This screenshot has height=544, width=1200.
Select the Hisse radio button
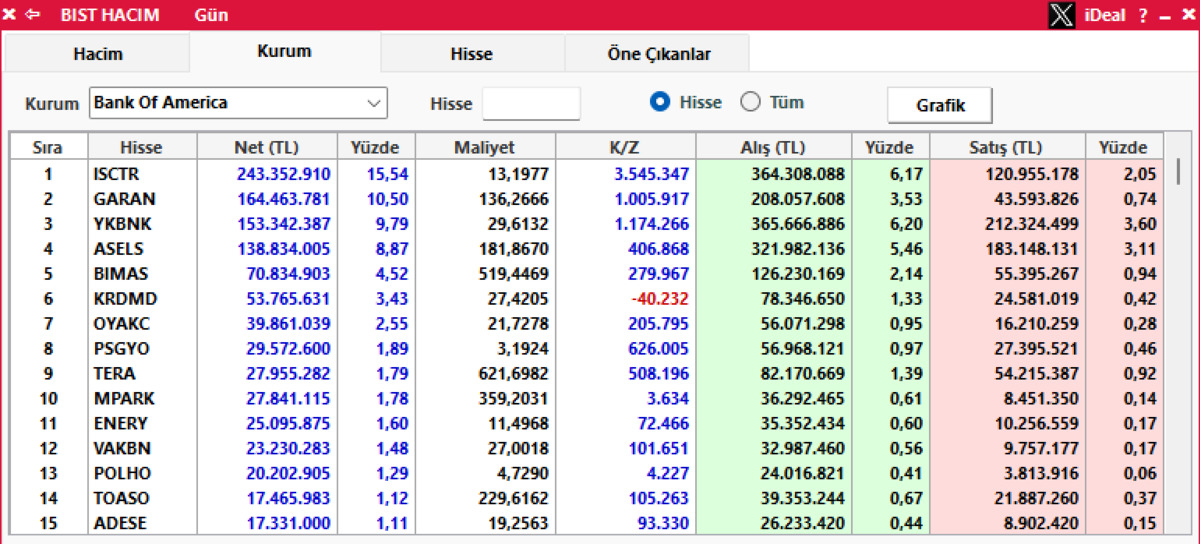coord(659,102)
